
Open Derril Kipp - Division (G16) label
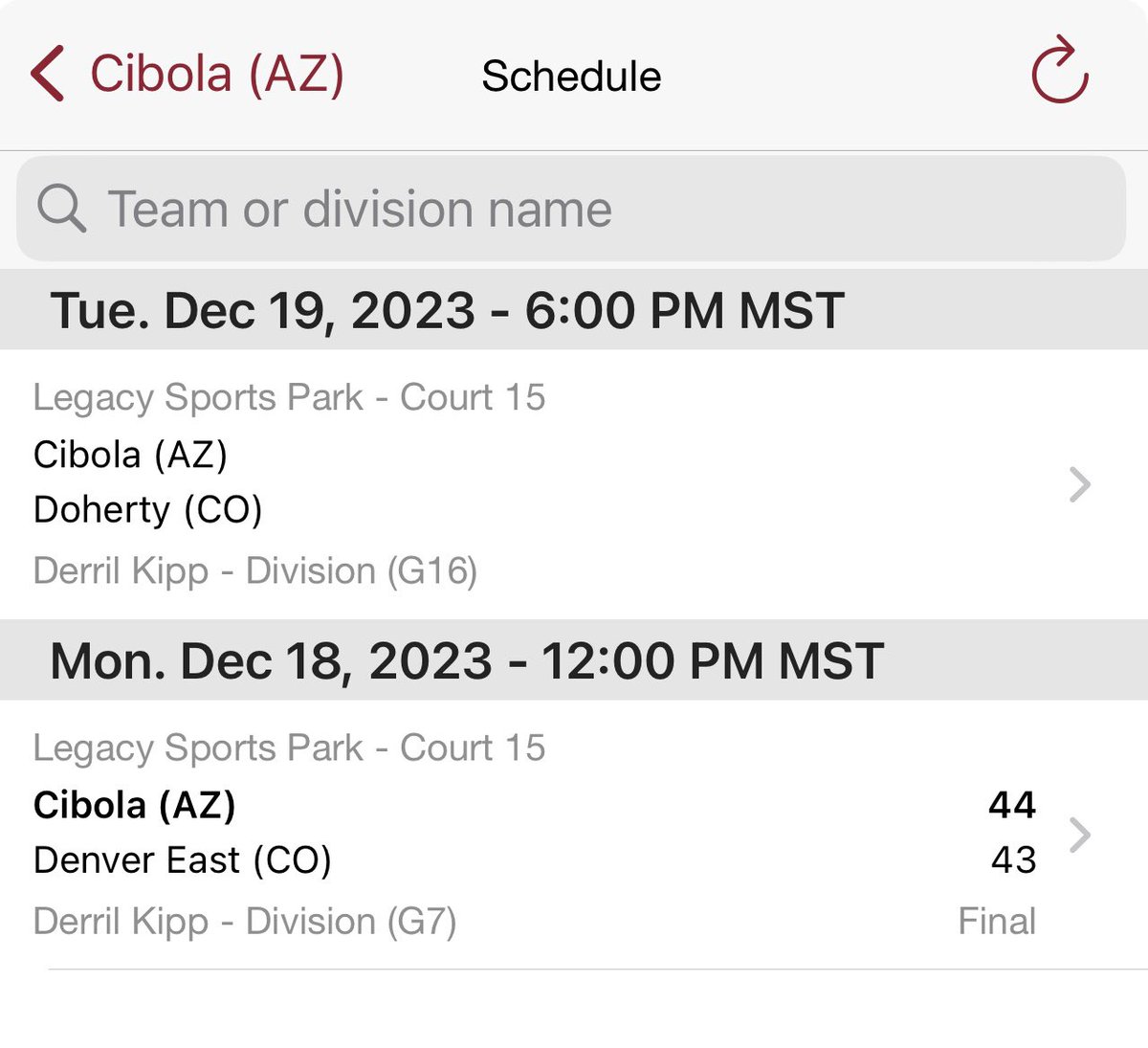coord(255,570)
